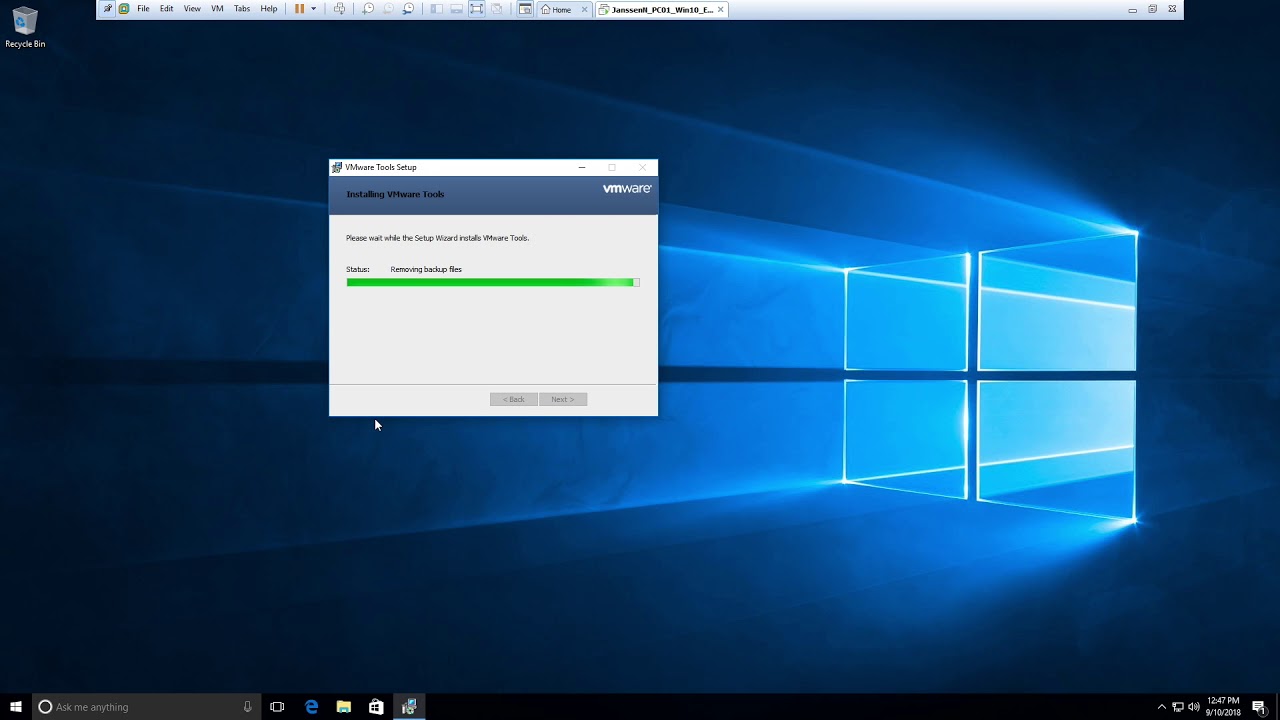
Task: Open Task View from the taskbar
Action: tap(278, 707)
